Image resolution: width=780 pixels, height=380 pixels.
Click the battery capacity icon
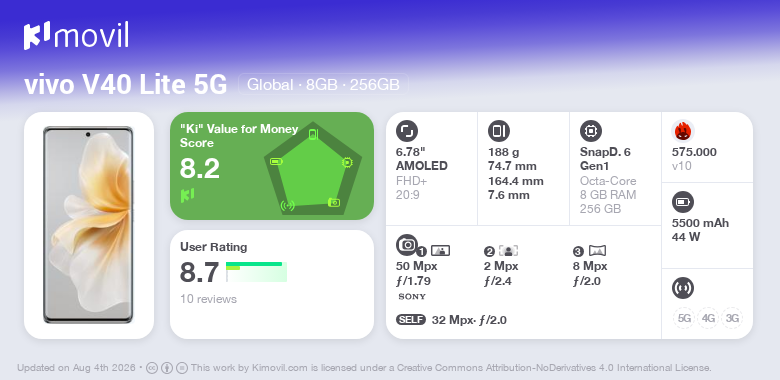682,202
